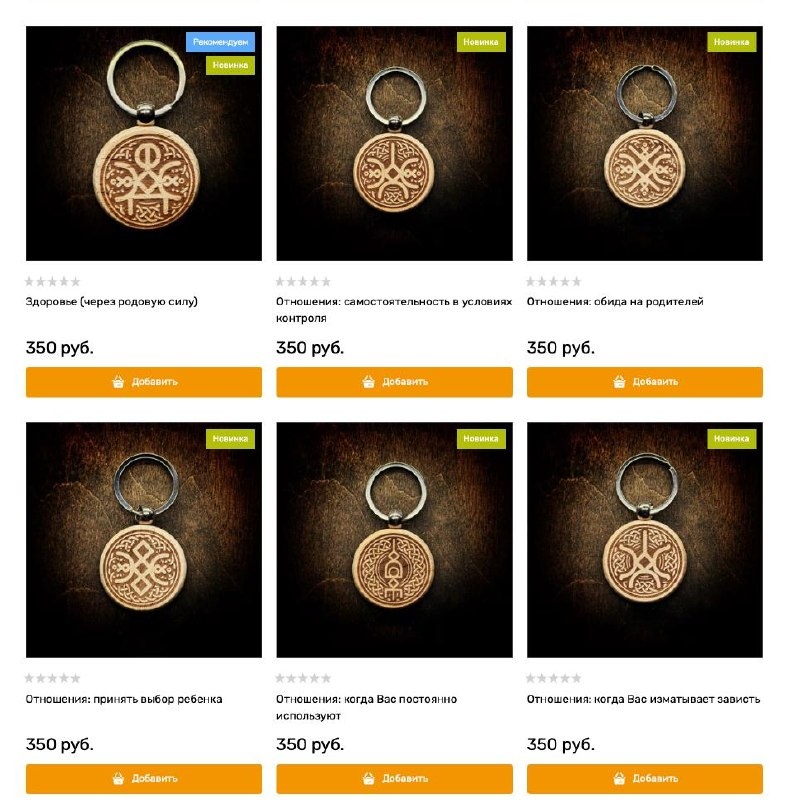View принять выбор ребенка keychain image

[144, 540]
